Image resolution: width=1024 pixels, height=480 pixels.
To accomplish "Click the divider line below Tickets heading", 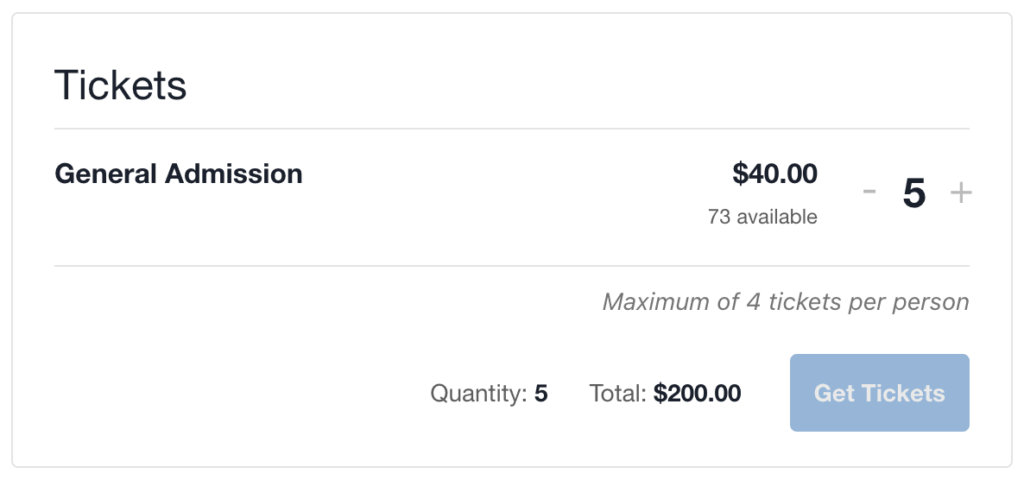I will click(511, 129).
